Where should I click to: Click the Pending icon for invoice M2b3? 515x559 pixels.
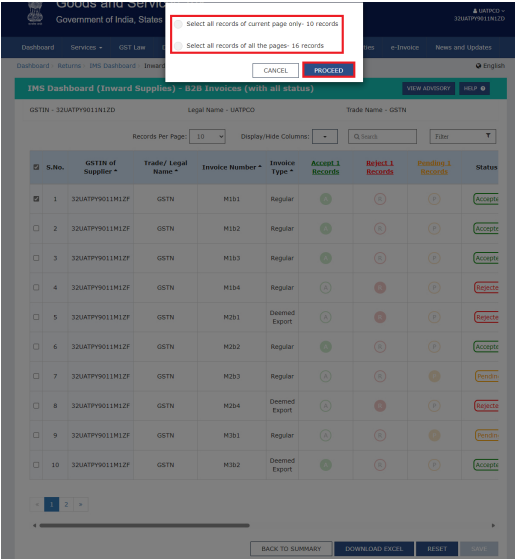434,376
